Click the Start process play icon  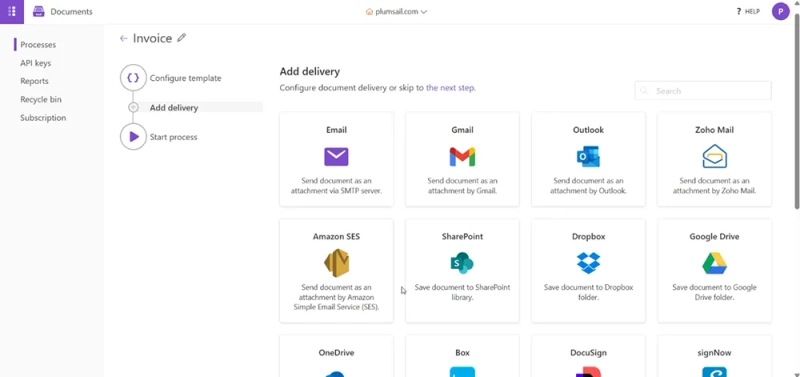pyautogui.click(x=133, y=137)
